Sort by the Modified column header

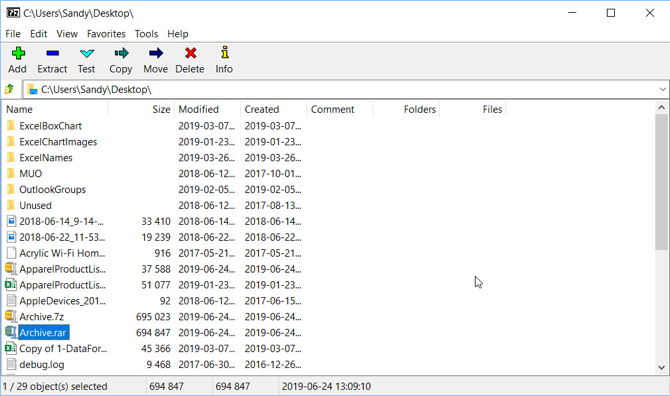(x=208, y=109)
